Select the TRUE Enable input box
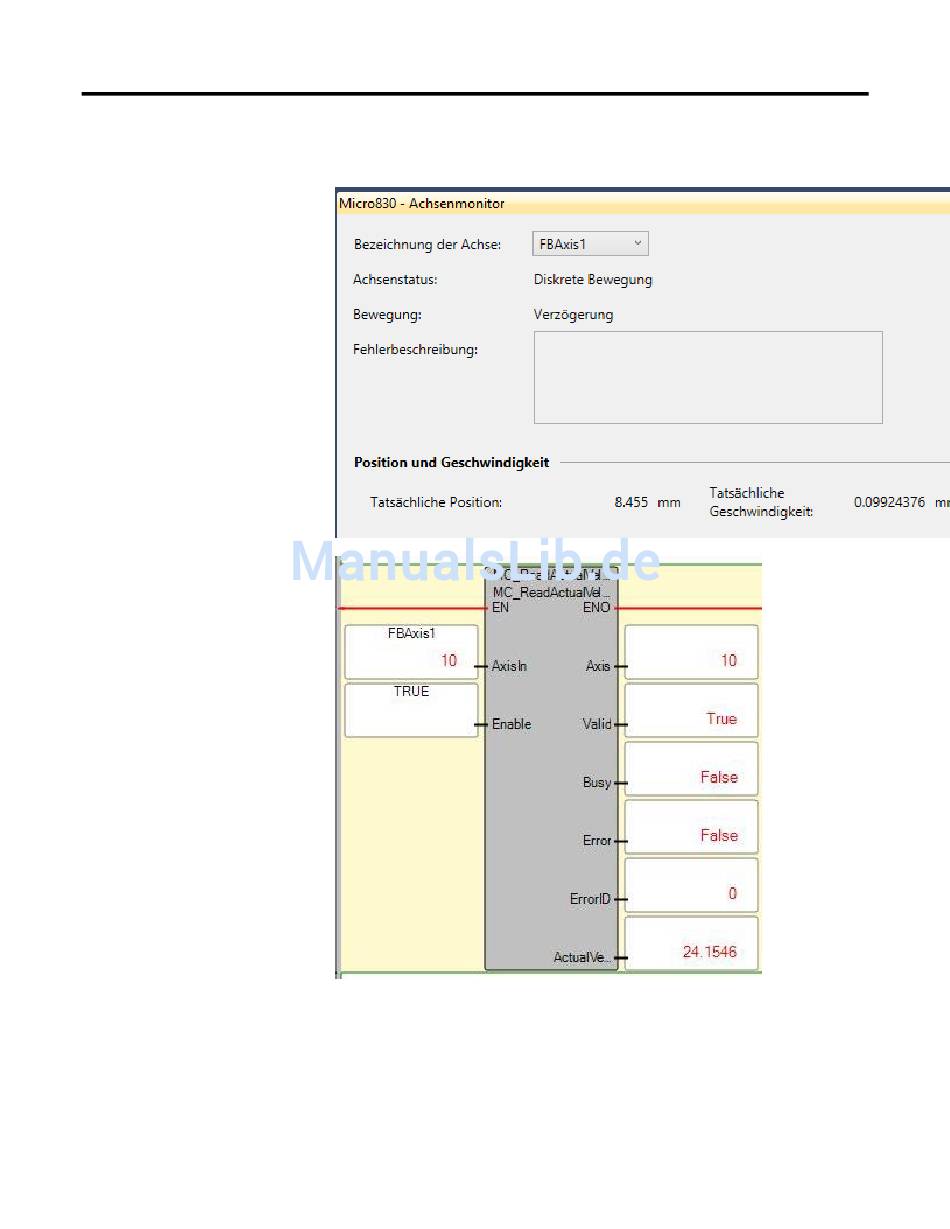The image size is (950, 1229). click(x=411, y=710)
